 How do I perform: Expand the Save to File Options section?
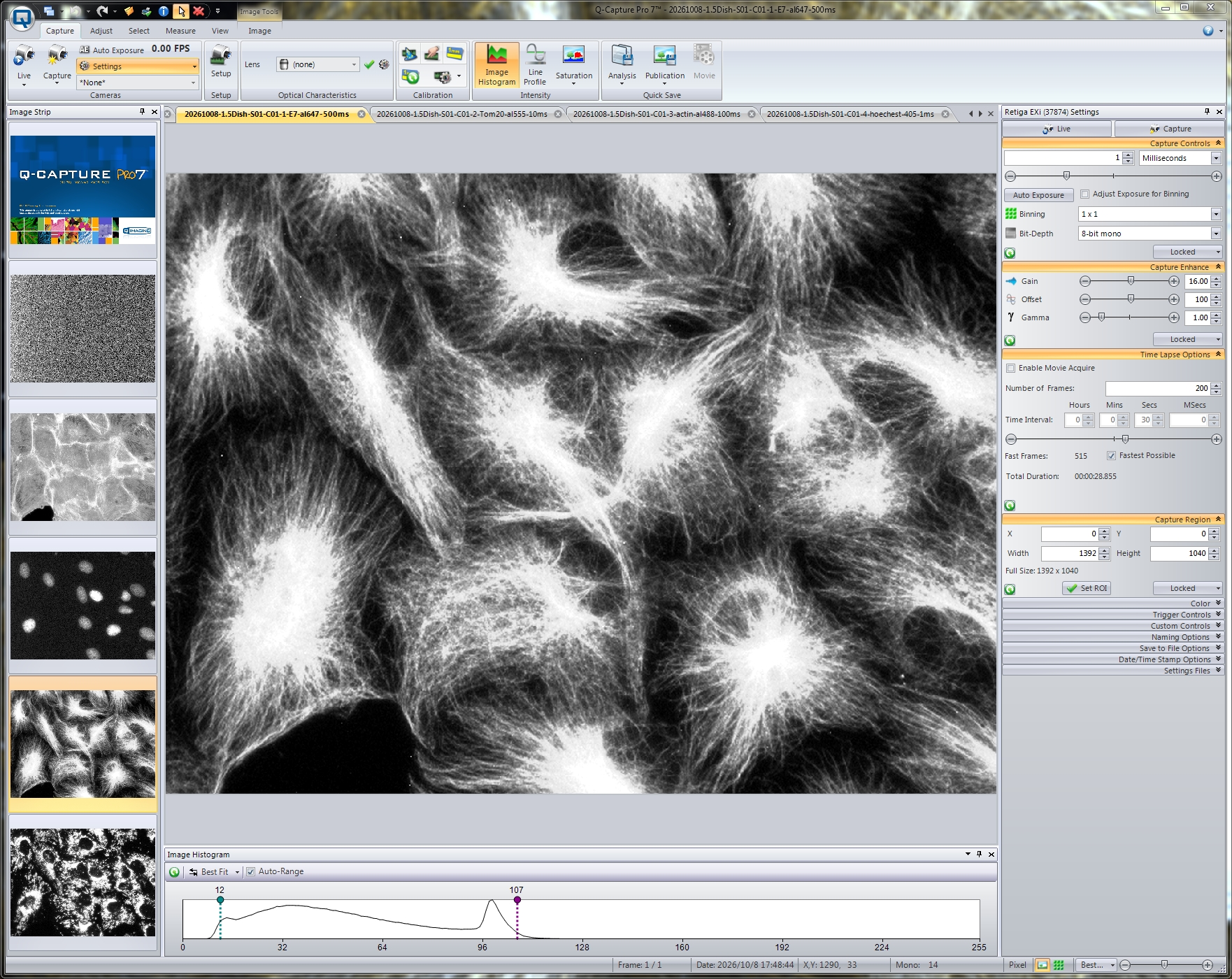coord(1112,648)
